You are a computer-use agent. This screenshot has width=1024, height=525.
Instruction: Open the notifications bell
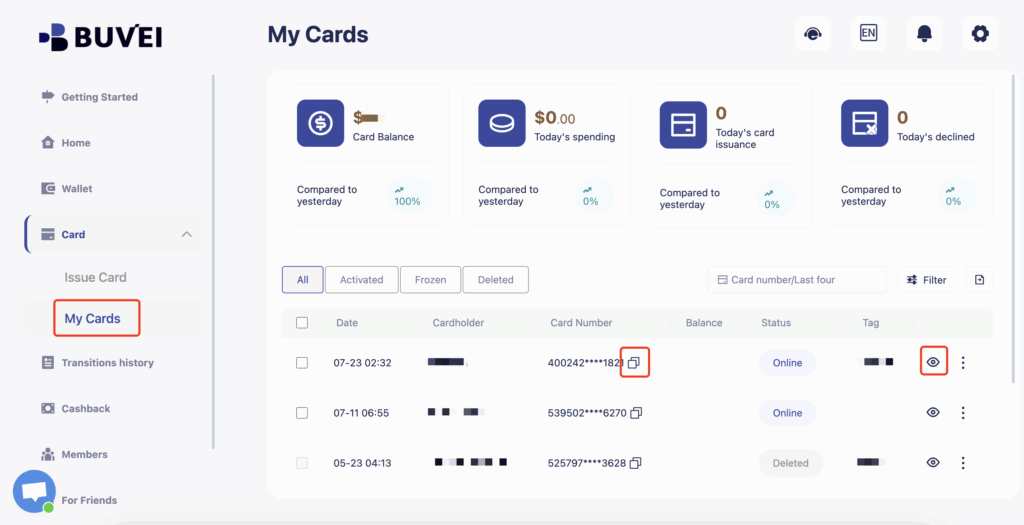tap(924, 34)
